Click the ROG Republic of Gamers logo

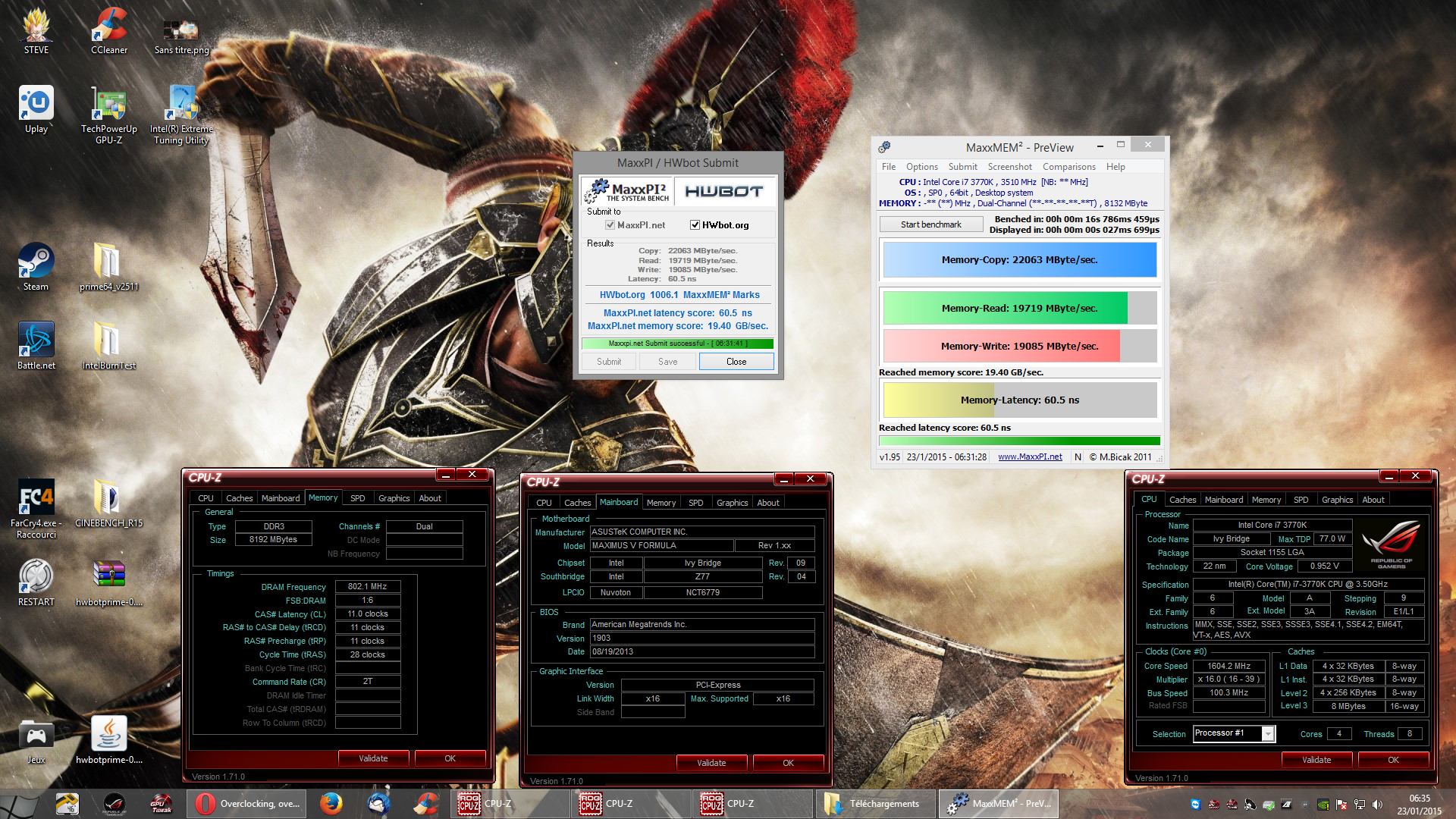1391,544
